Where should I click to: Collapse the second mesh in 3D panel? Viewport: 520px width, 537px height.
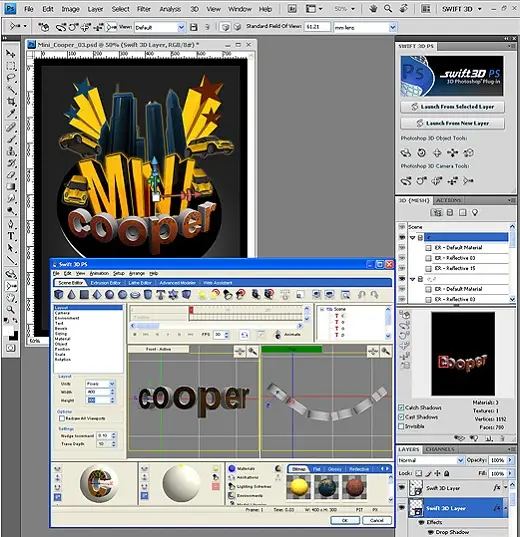coord(413,279)
